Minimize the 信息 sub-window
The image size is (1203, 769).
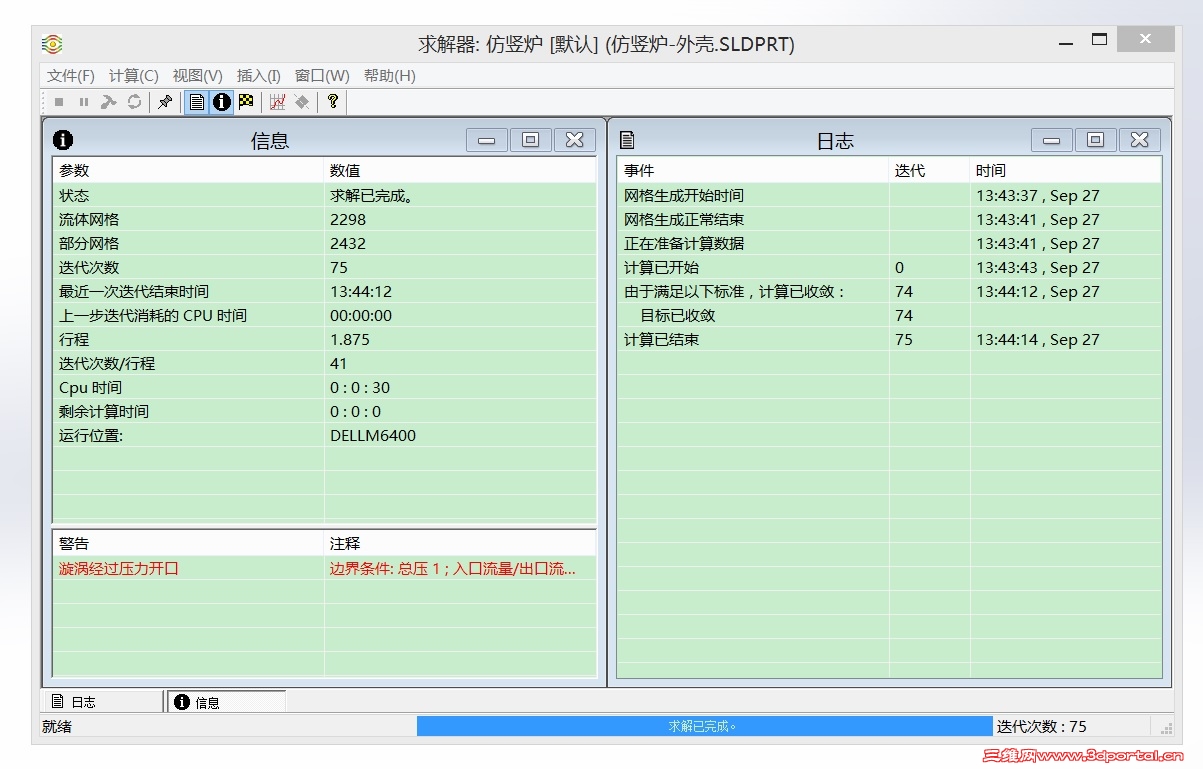tap(486, 140)
